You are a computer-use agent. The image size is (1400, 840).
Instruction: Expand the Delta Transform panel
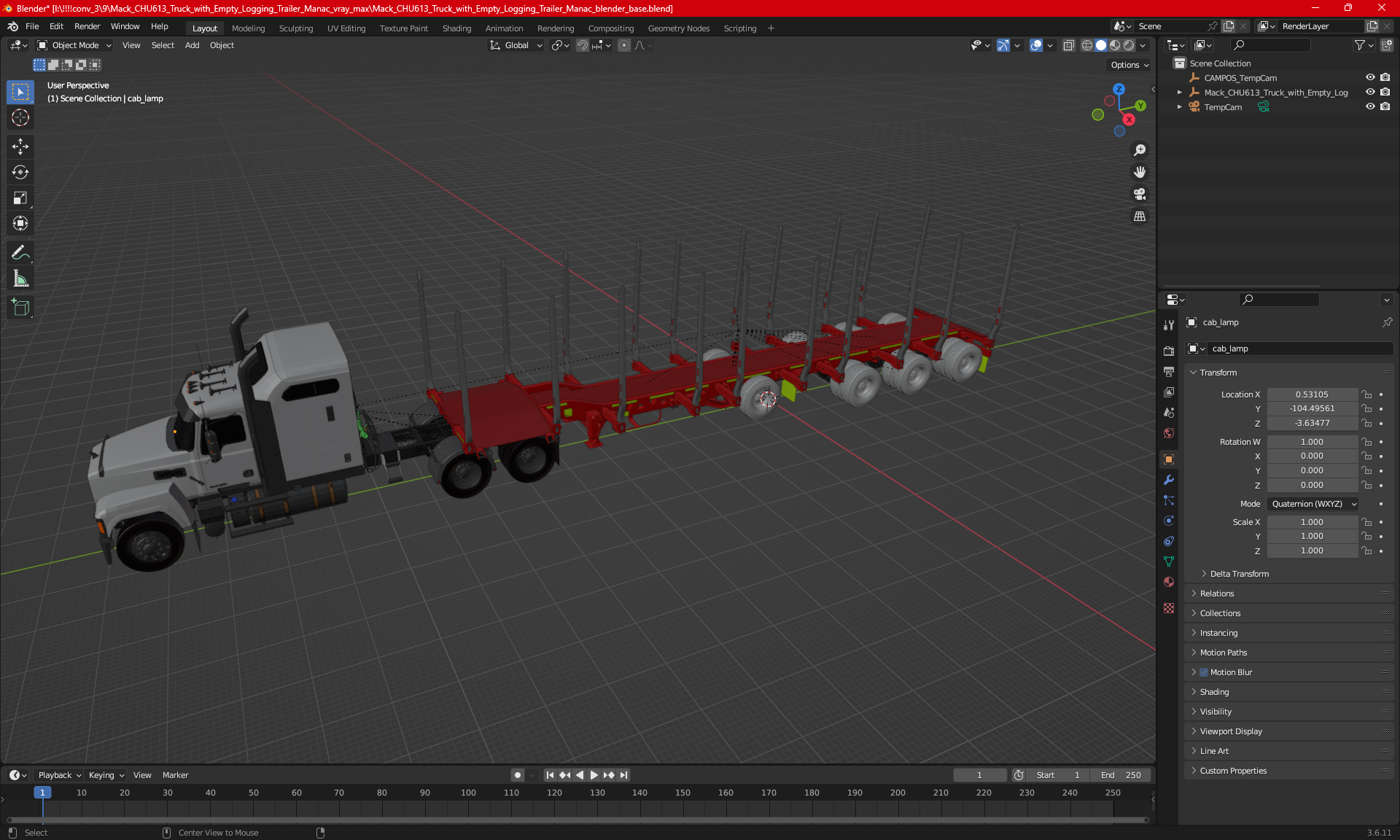point(1239,574)
